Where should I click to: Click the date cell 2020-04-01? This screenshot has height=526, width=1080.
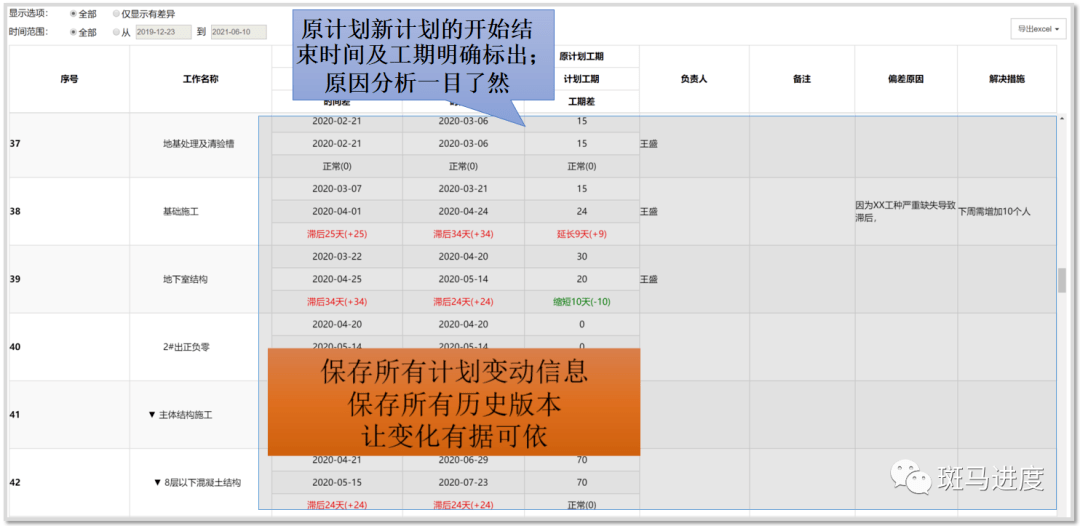click(x=336, y=211)
